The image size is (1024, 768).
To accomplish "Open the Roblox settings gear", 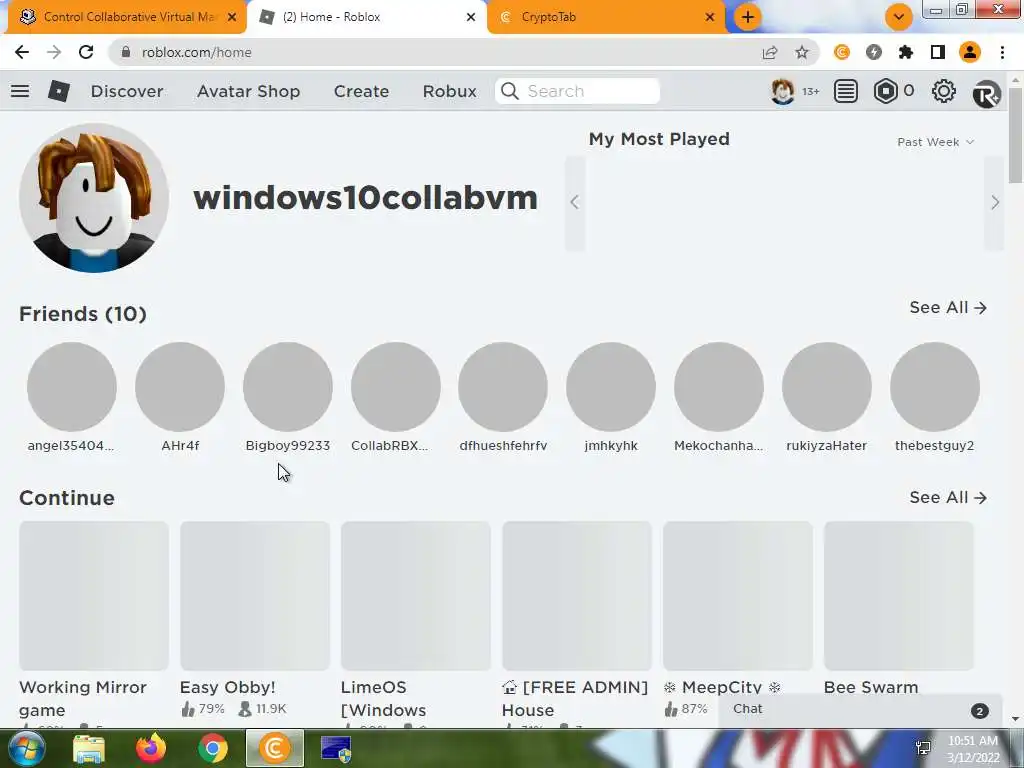I will click(944, 91).
